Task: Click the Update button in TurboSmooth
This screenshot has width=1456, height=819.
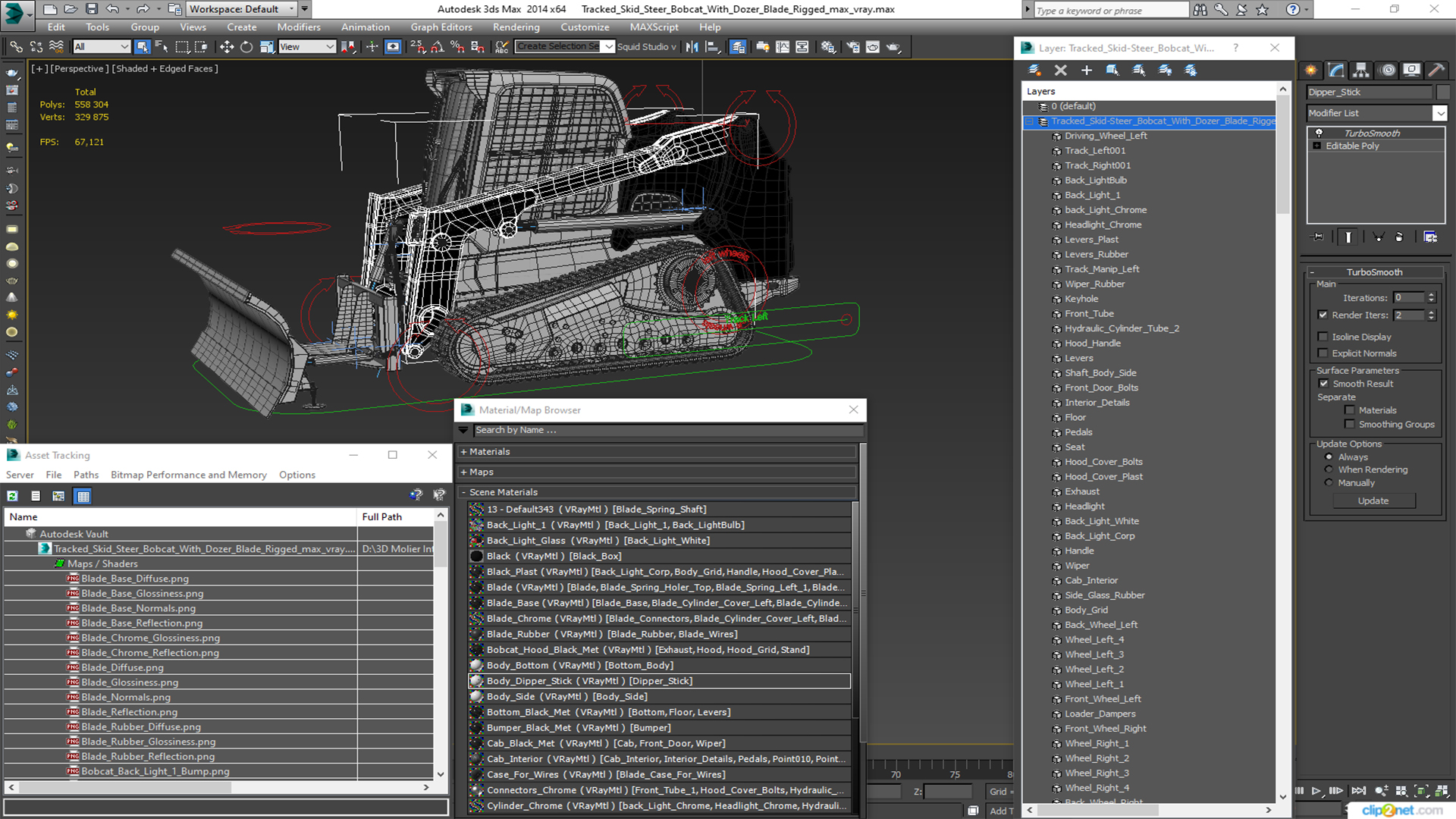Action: (x=1373, y=501)
